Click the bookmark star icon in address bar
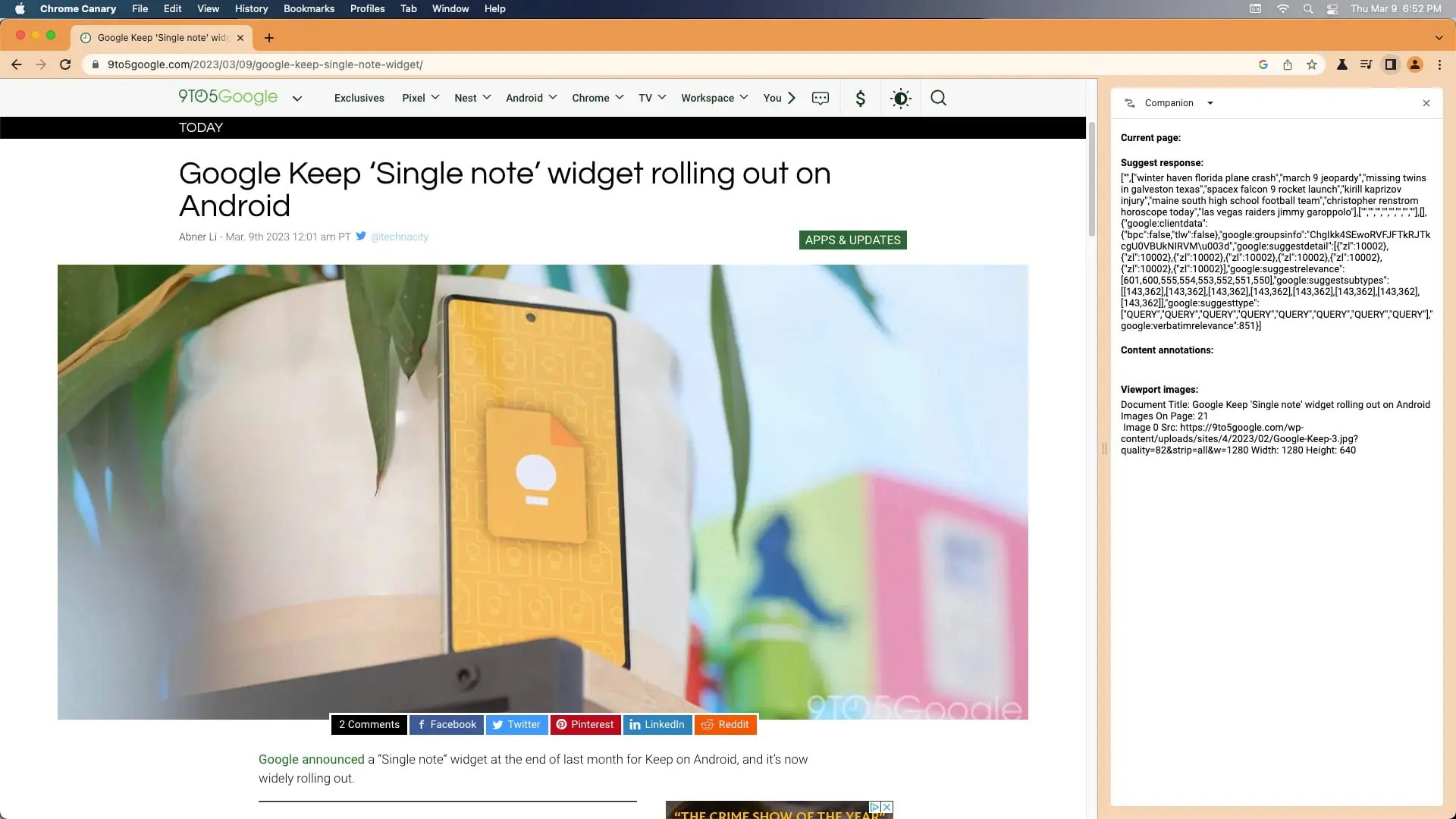 coord(1312,64)
